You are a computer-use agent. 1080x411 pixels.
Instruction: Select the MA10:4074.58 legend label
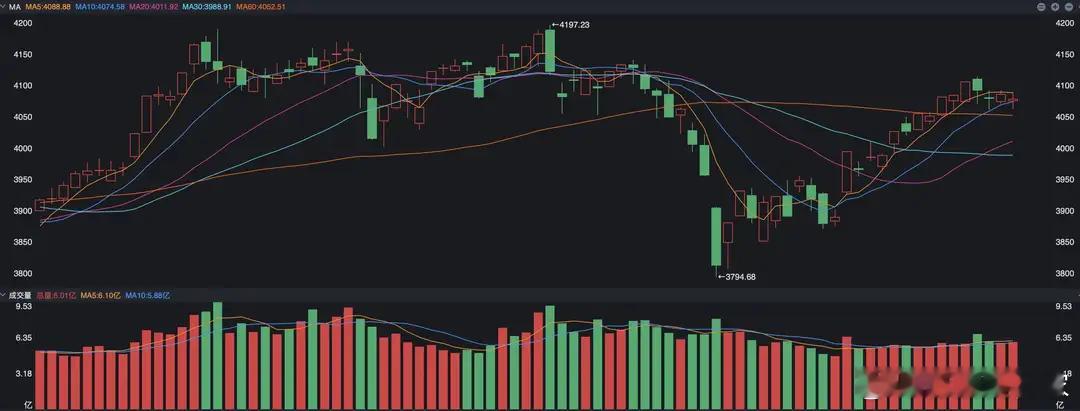[x=100, y=6]
